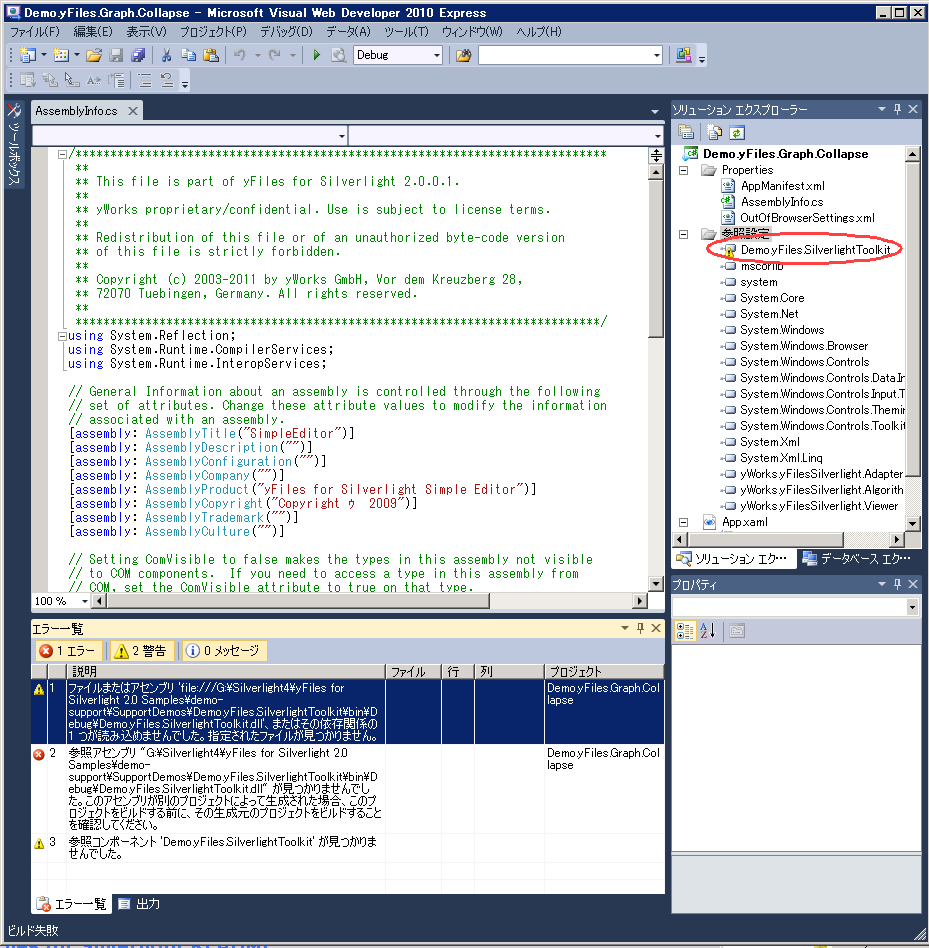Collapse the header comment block outline
Viewport: 929px width, 948px height.
pos(62,154)
